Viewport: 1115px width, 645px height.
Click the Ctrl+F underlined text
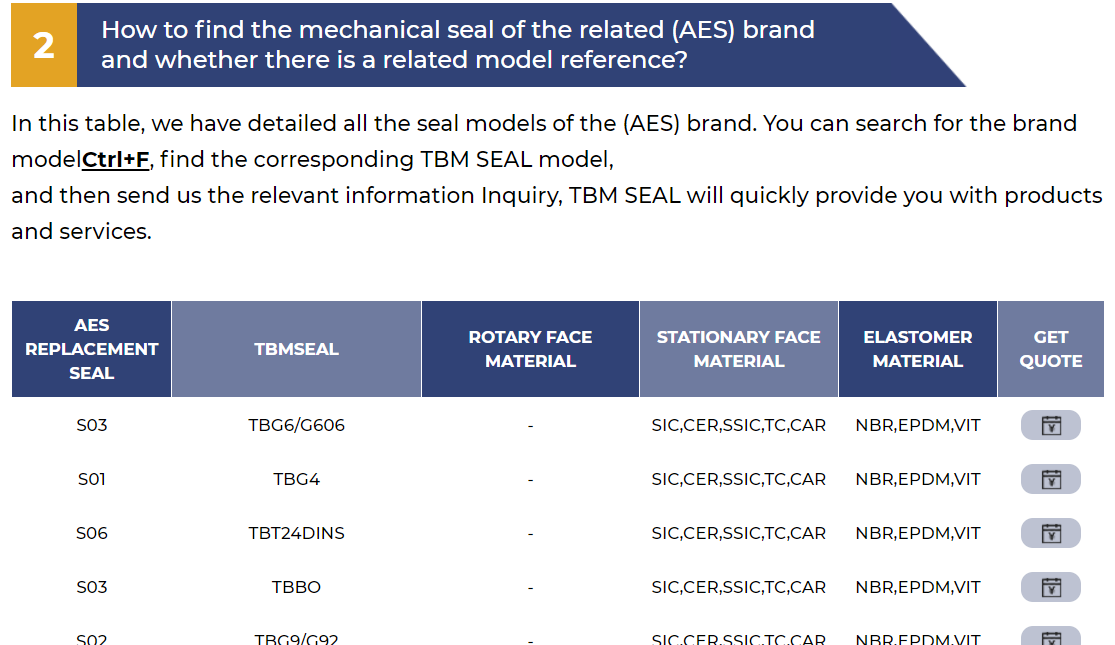[115, 159]
